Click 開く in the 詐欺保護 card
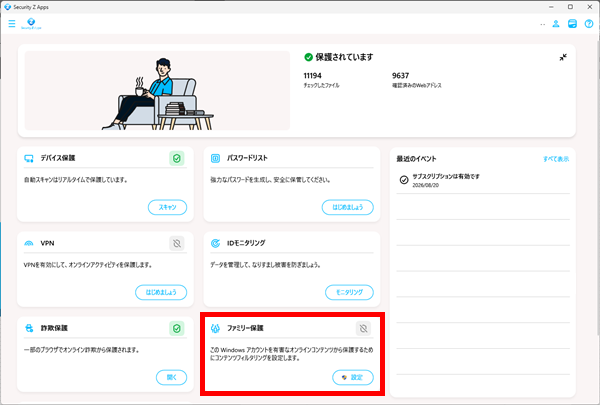This screenshot has width=600, height=405. point(171,377)
